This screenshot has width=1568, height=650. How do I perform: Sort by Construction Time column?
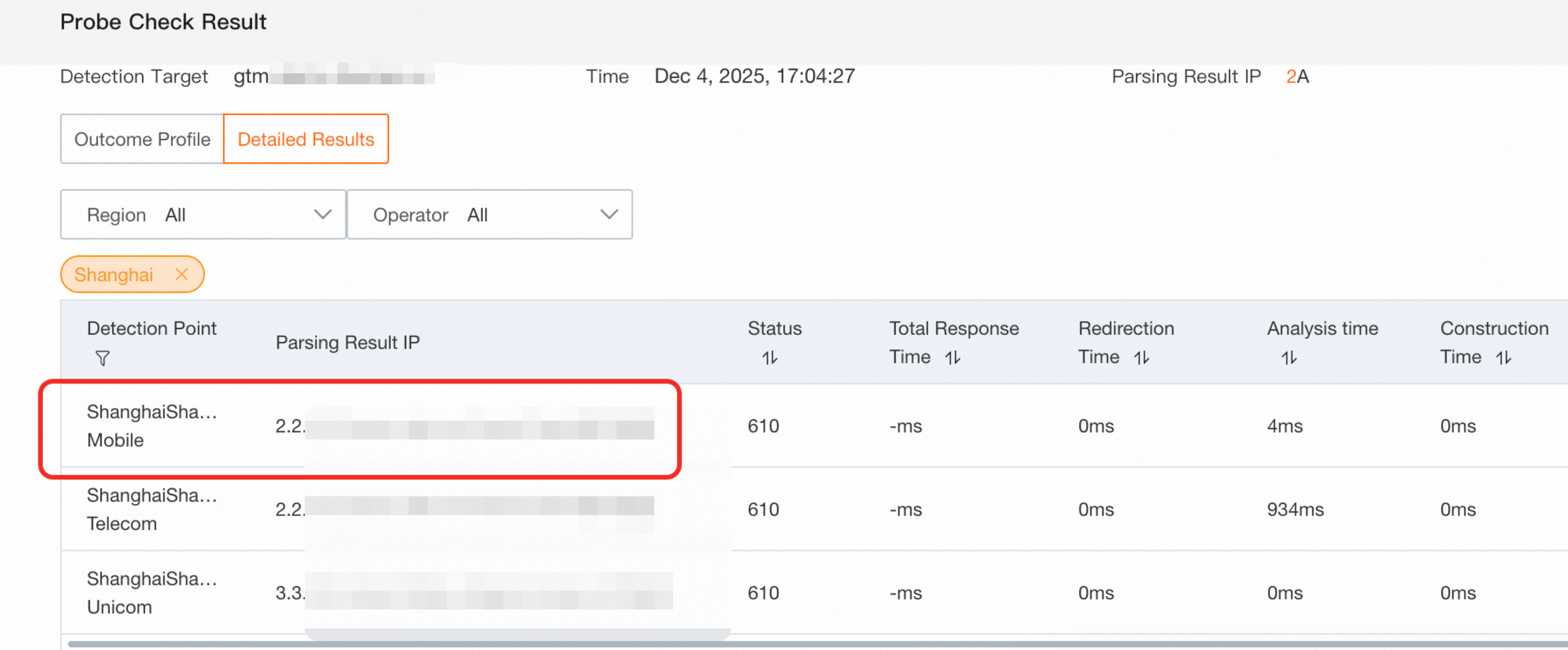click(x=1503, y=358)
